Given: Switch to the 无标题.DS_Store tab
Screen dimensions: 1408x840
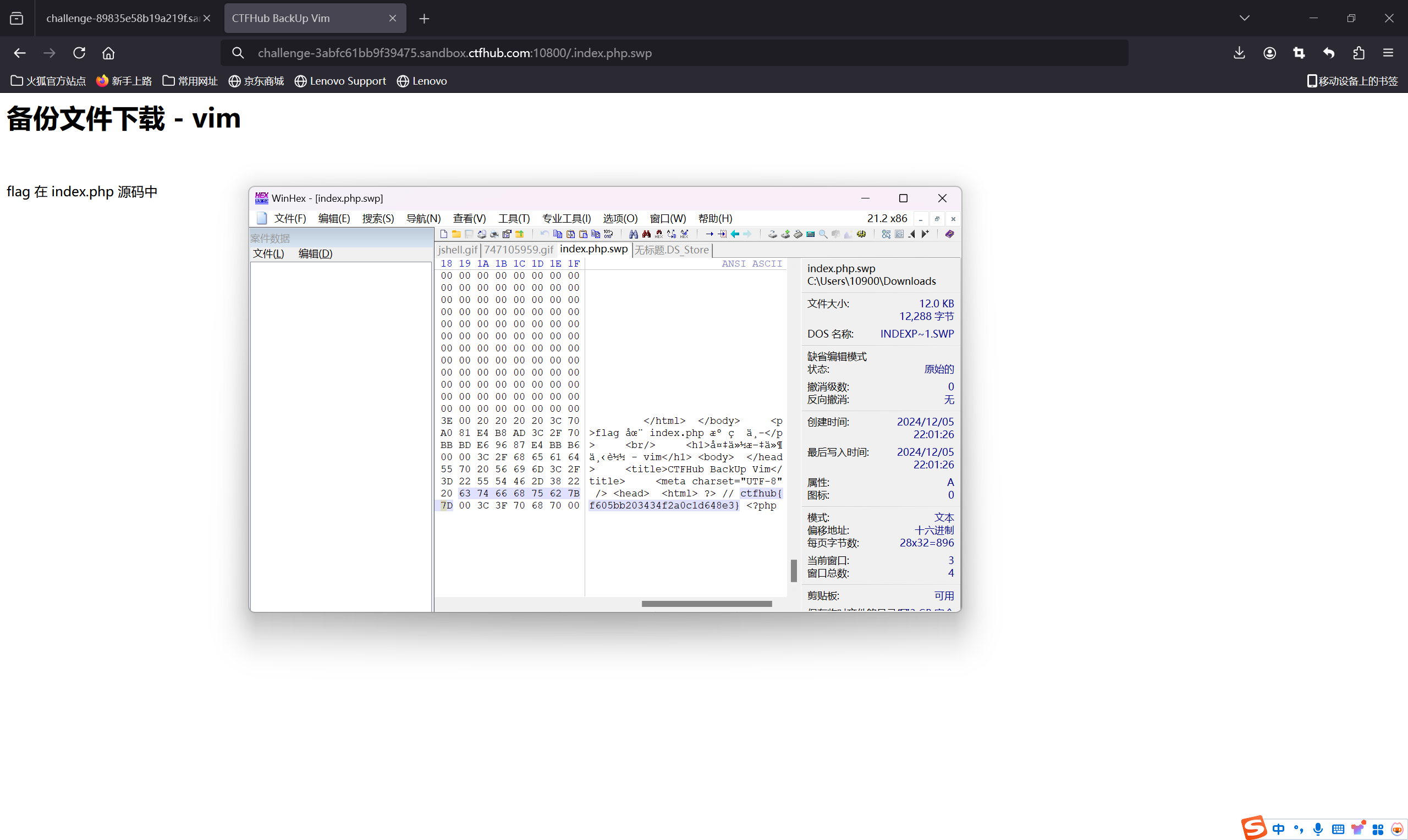Looking at the screenshot, I should pyautogui.click(x=672, y=250).
